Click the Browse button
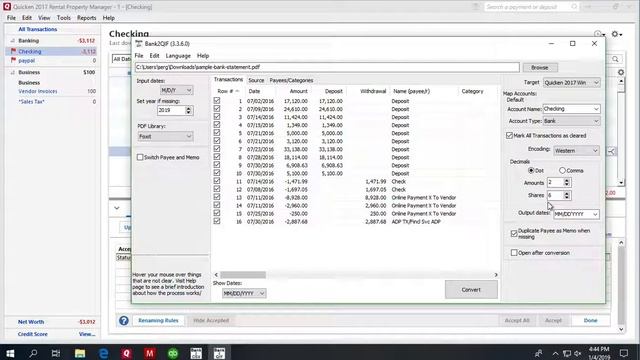This screenshot has width=640, height=360. click(x=540, y=67)
